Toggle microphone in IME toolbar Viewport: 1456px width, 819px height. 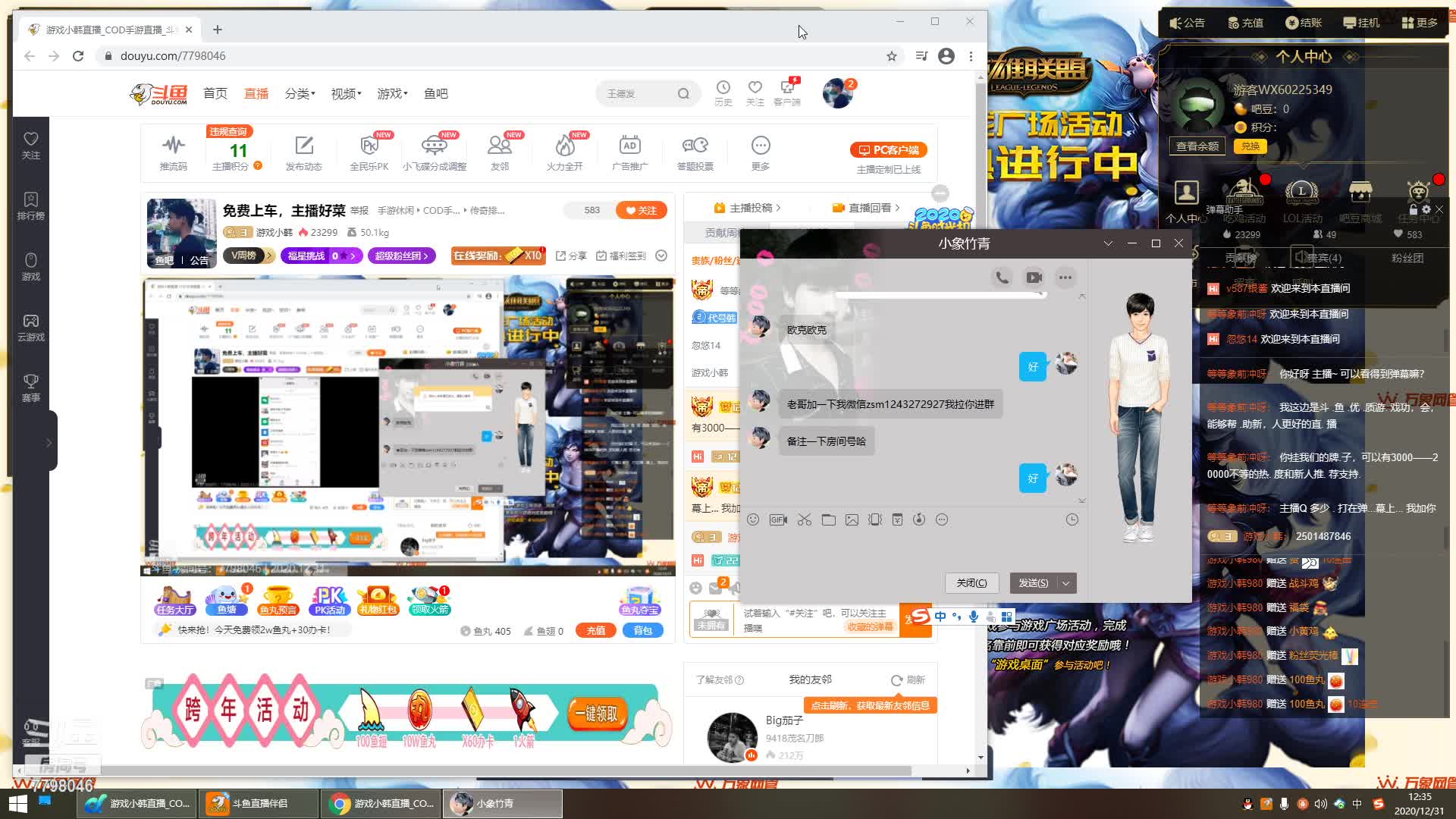click(x=973, y=617)
